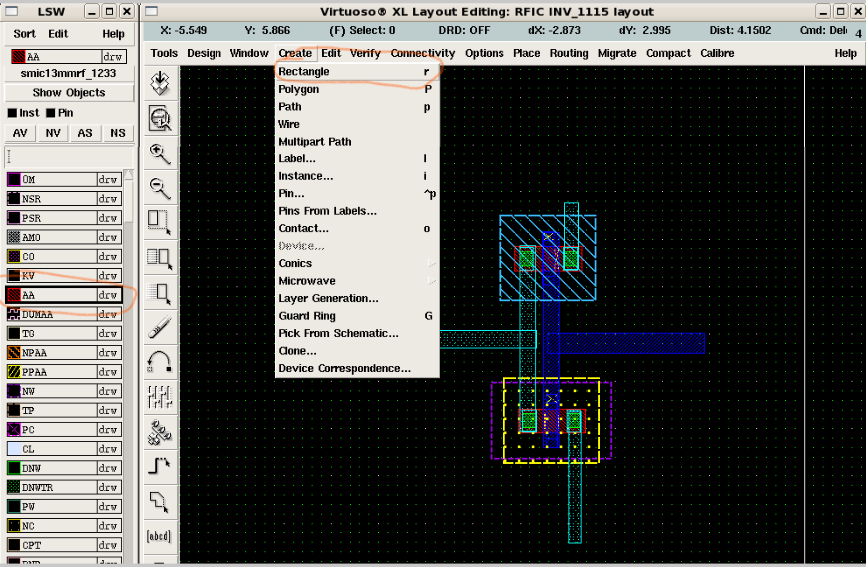
Task: Click the NS none-selectable button
Action: [x=118, y=133]
